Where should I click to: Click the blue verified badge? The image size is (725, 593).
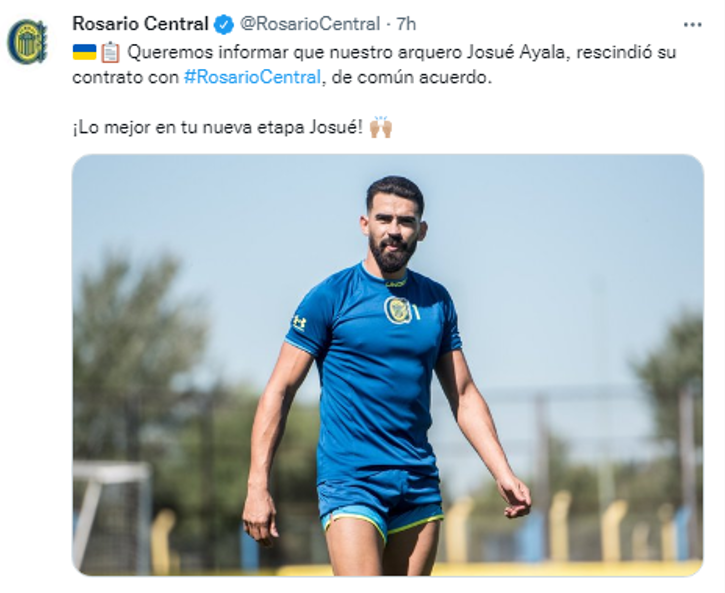coord(224,24)
